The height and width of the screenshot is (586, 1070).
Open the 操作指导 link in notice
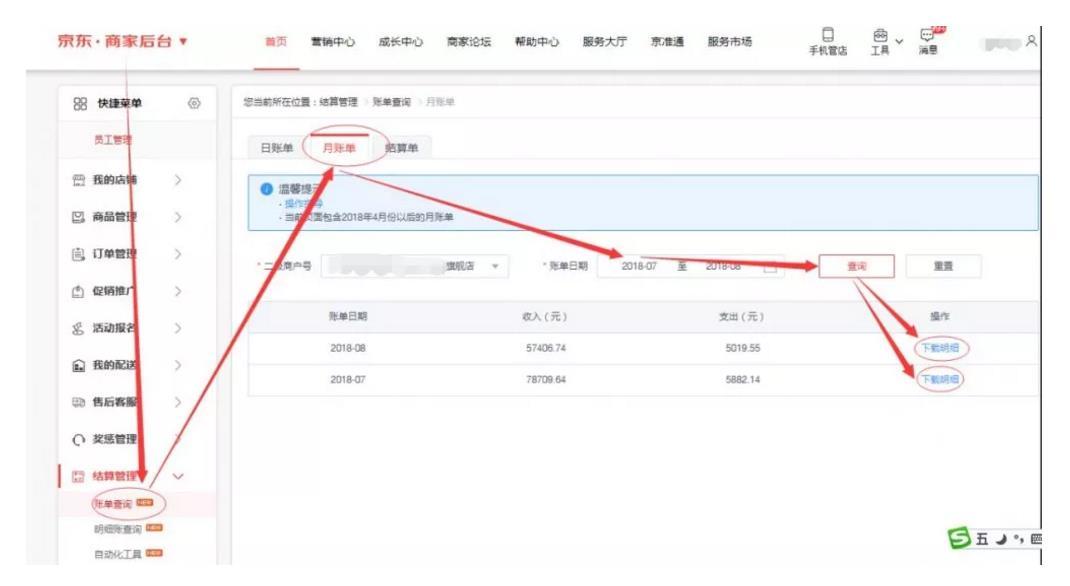(304, 204)
